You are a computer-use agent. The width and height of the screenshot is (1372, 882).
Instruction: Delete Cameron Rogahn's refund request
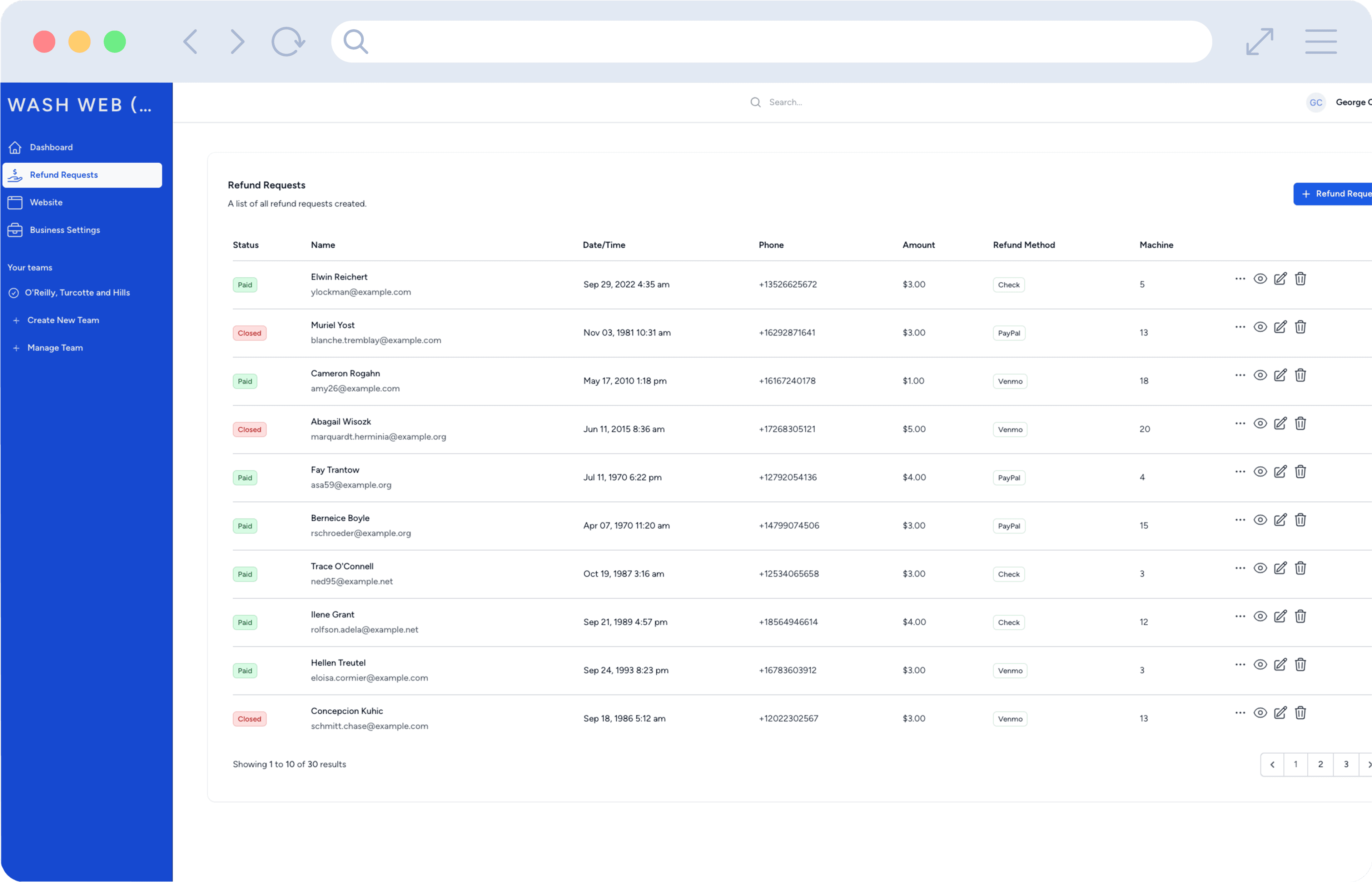[x=1301, y=375]
